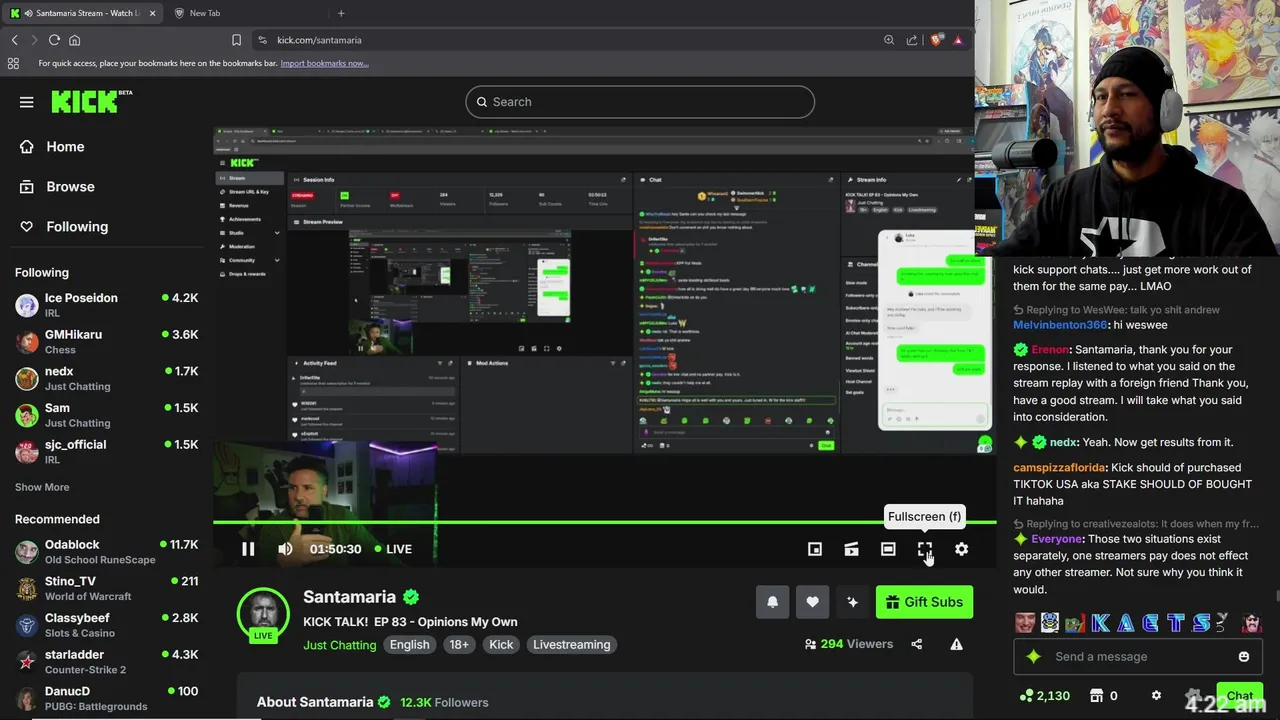Mute the stream volume
Viewport: 1280px width, 720px height.
pyautogui.click(x=285, y=549)
